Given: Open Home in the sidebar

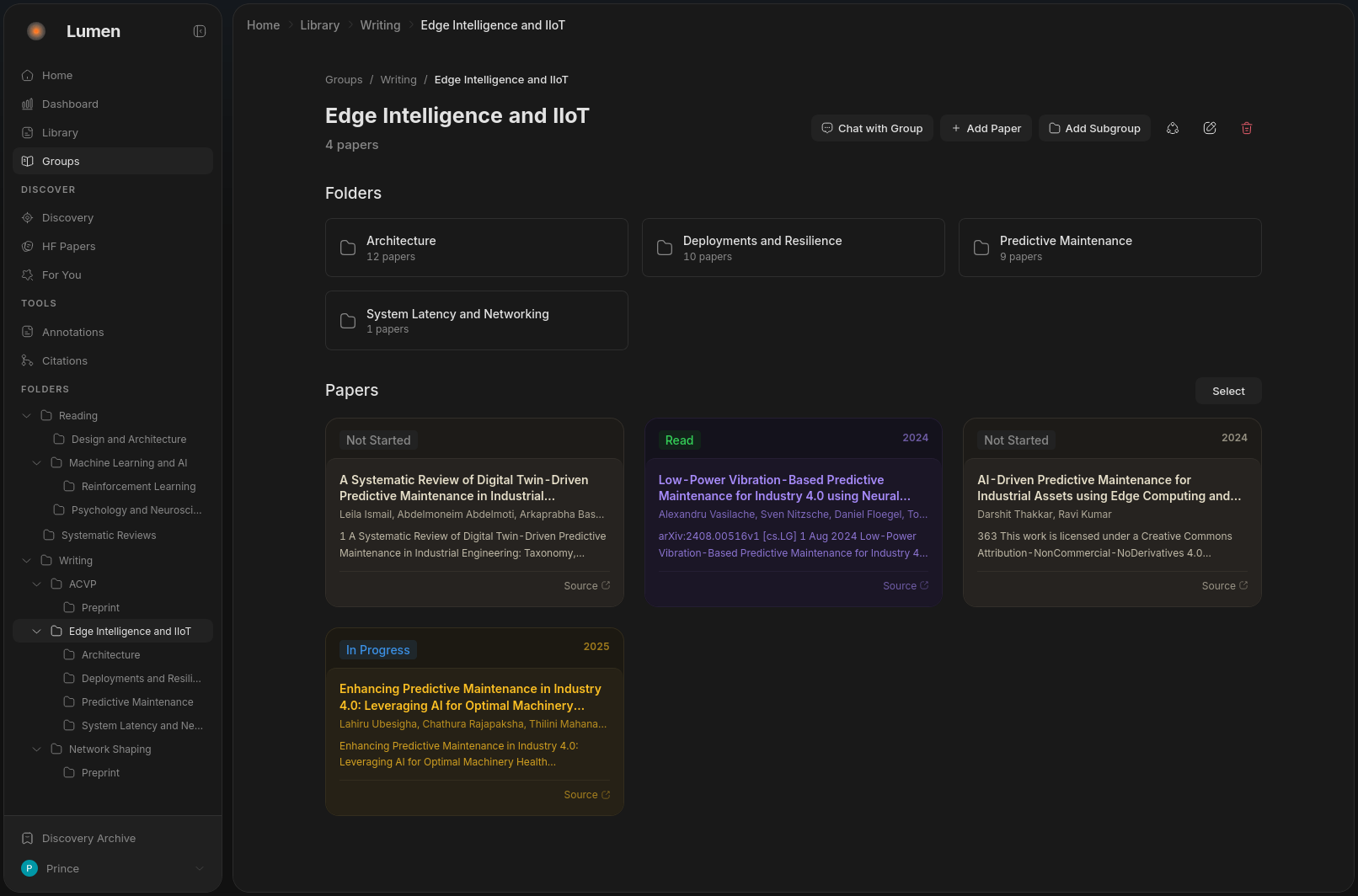Looking at the screenshot, I should tap(113, 75).
